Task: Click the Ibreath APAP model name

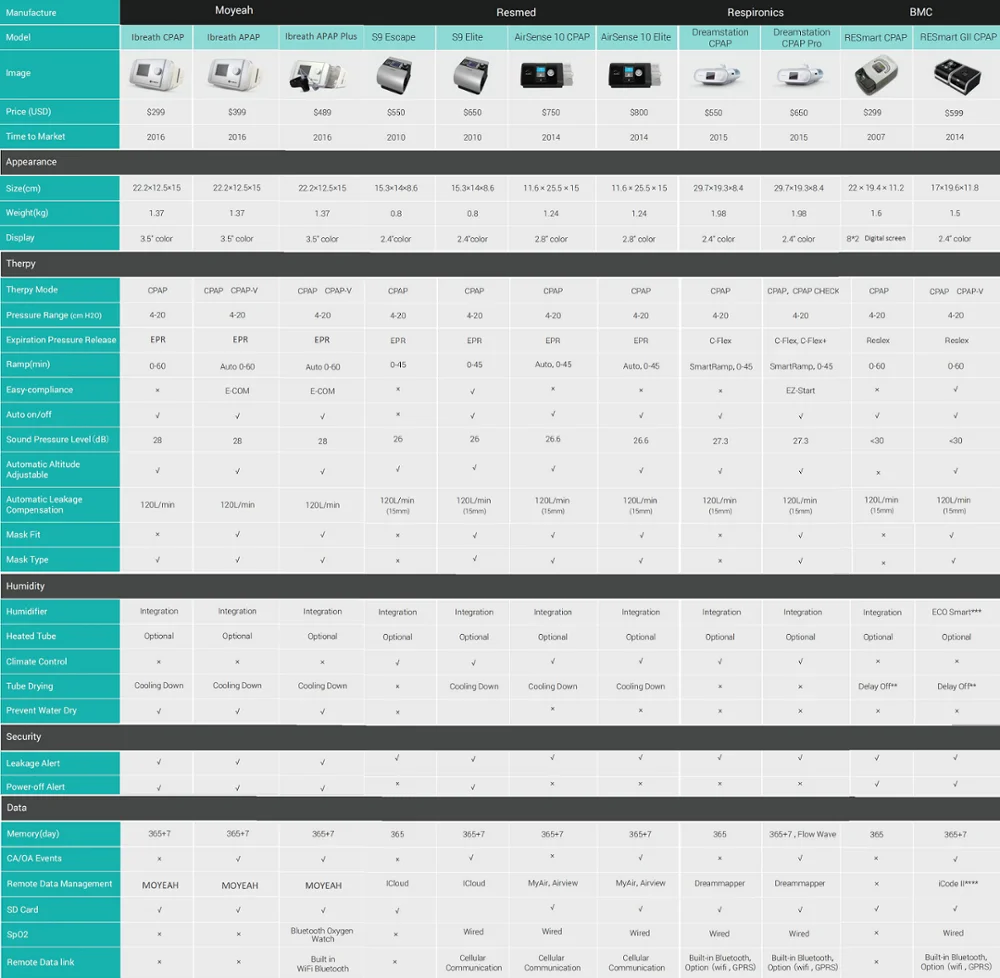Action: click(x=233, y=37)
